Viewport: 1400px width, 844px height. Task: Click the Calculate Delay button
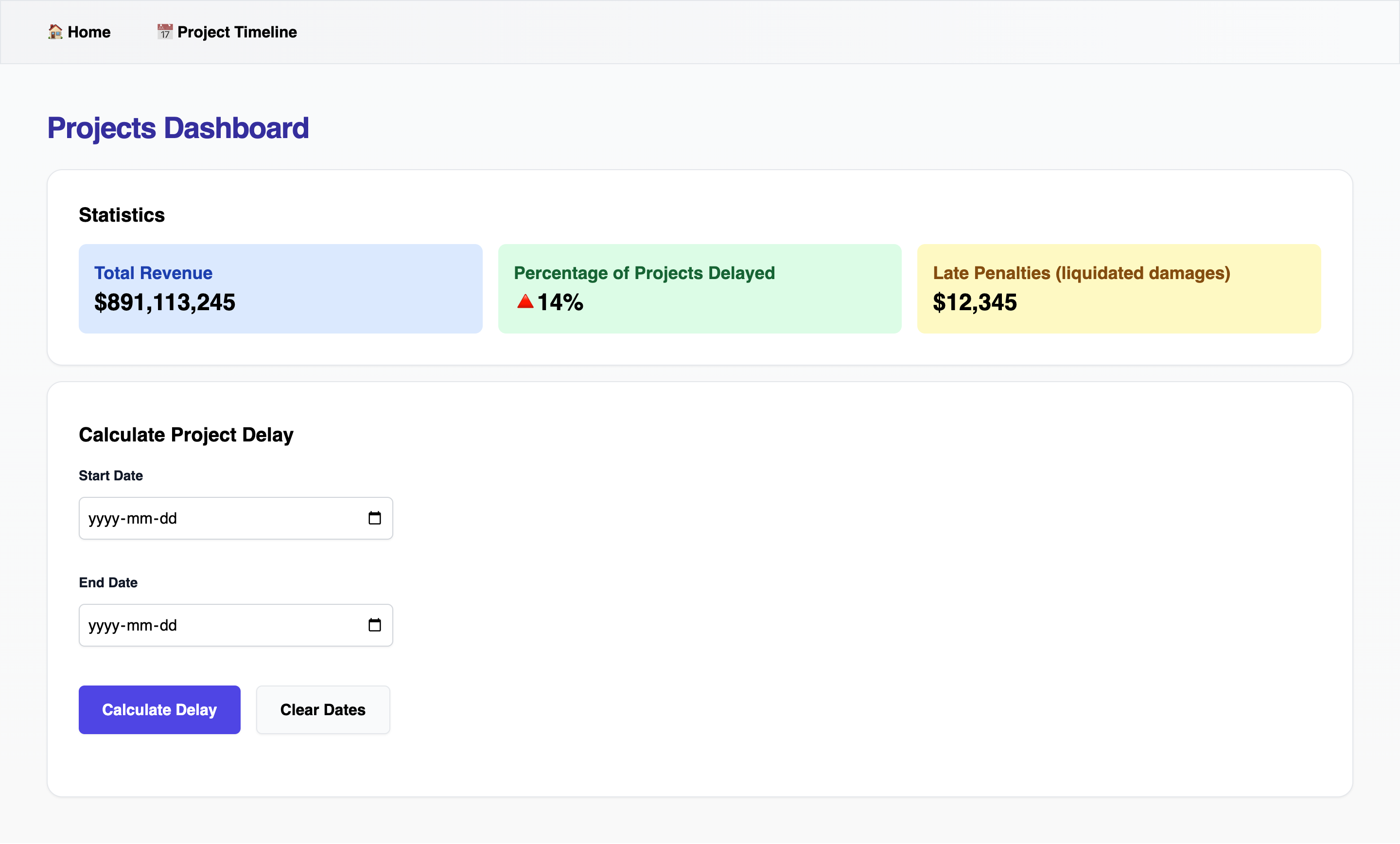tap(159, 709)
